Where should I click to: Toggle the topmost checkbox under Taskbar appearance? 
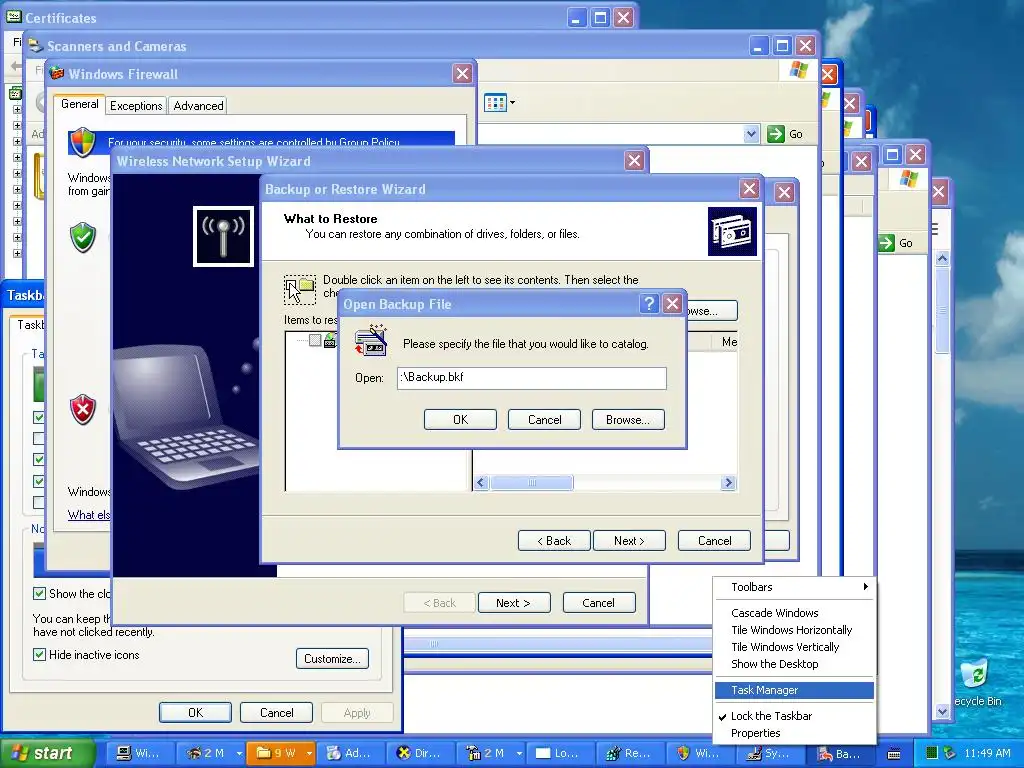(x=39, y=417)
